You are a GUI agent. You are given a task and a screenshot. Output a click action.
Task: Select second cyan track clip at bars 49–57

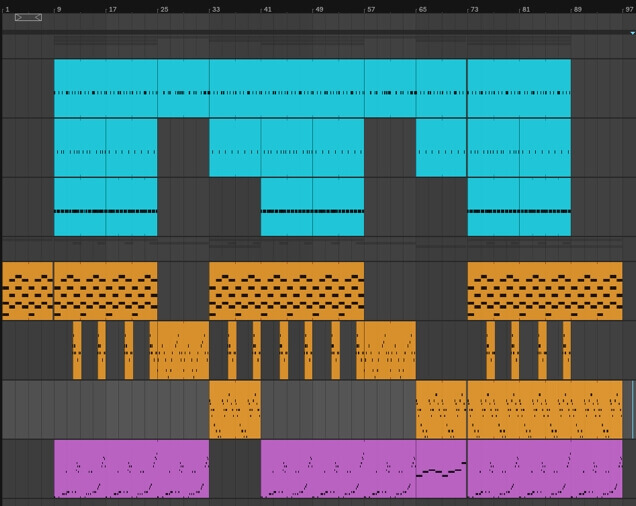coord(338,148)
